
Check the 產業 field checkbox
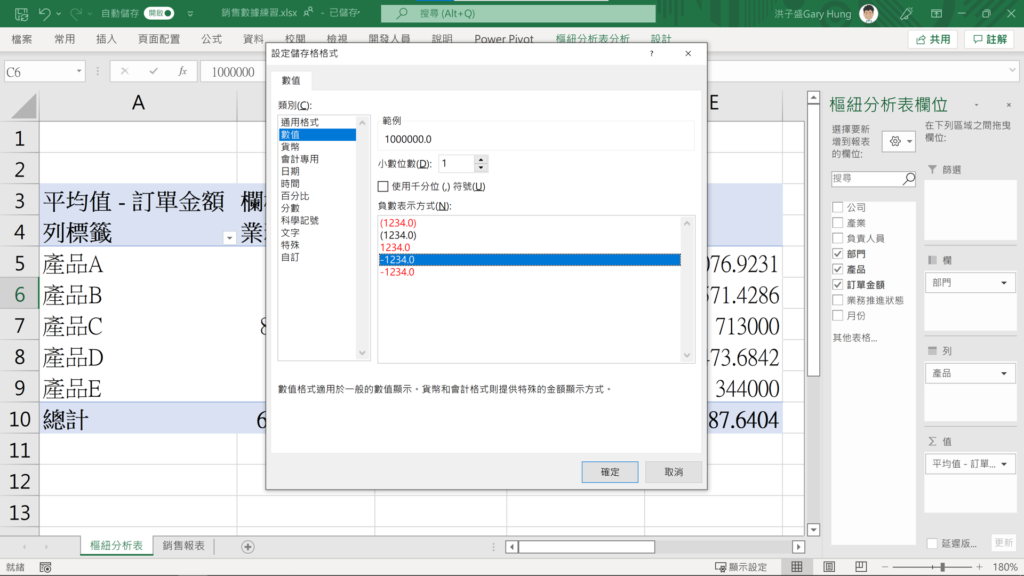point(838,223)
